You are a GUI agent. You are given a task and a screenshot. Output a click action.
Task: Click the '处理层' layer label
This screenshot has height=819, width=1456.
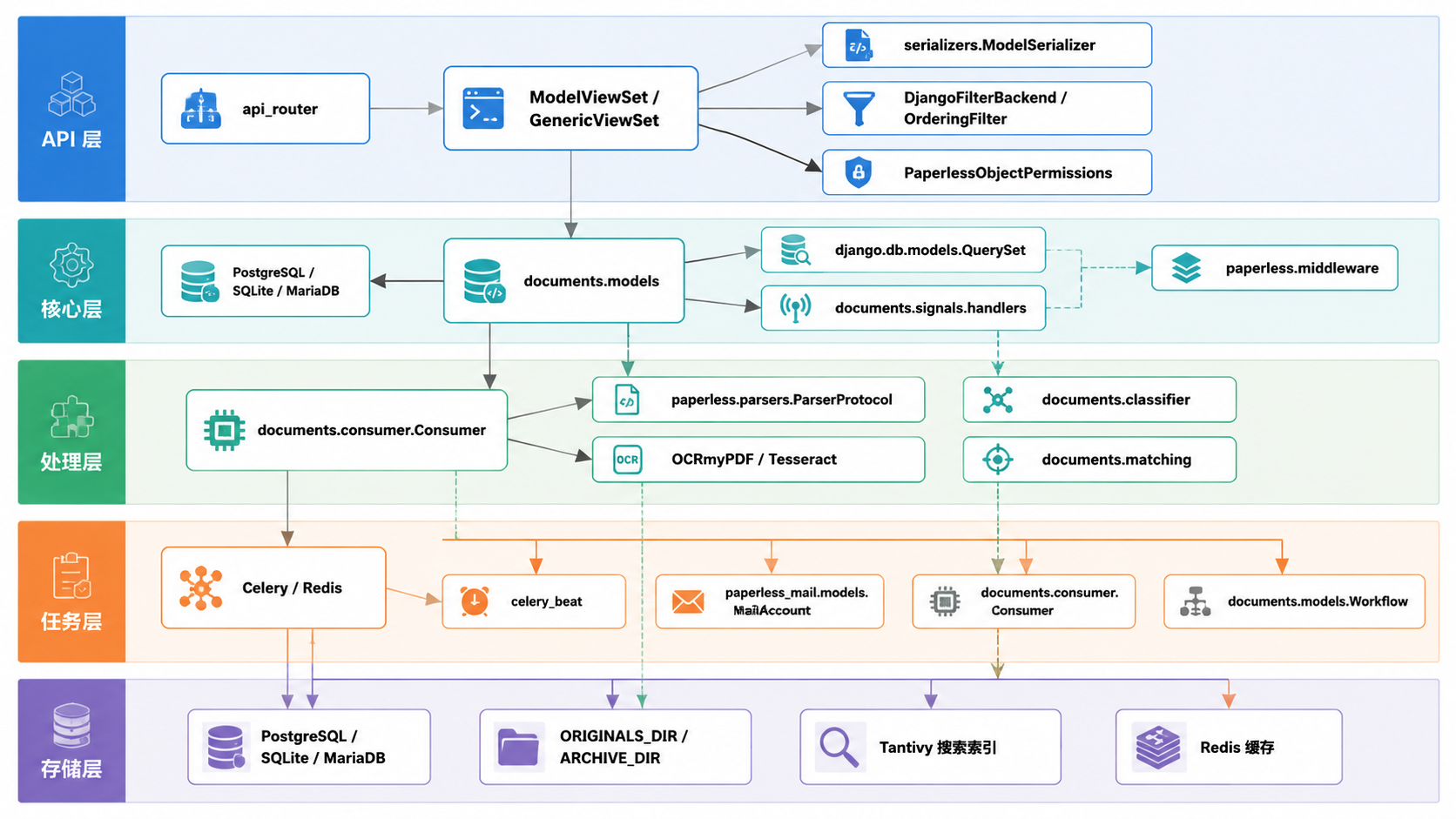tap(71, 462)
